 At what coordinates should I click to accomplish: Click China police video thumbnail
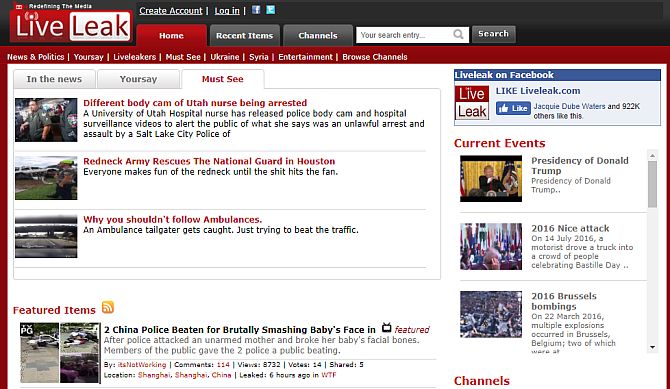pos(60,353)
